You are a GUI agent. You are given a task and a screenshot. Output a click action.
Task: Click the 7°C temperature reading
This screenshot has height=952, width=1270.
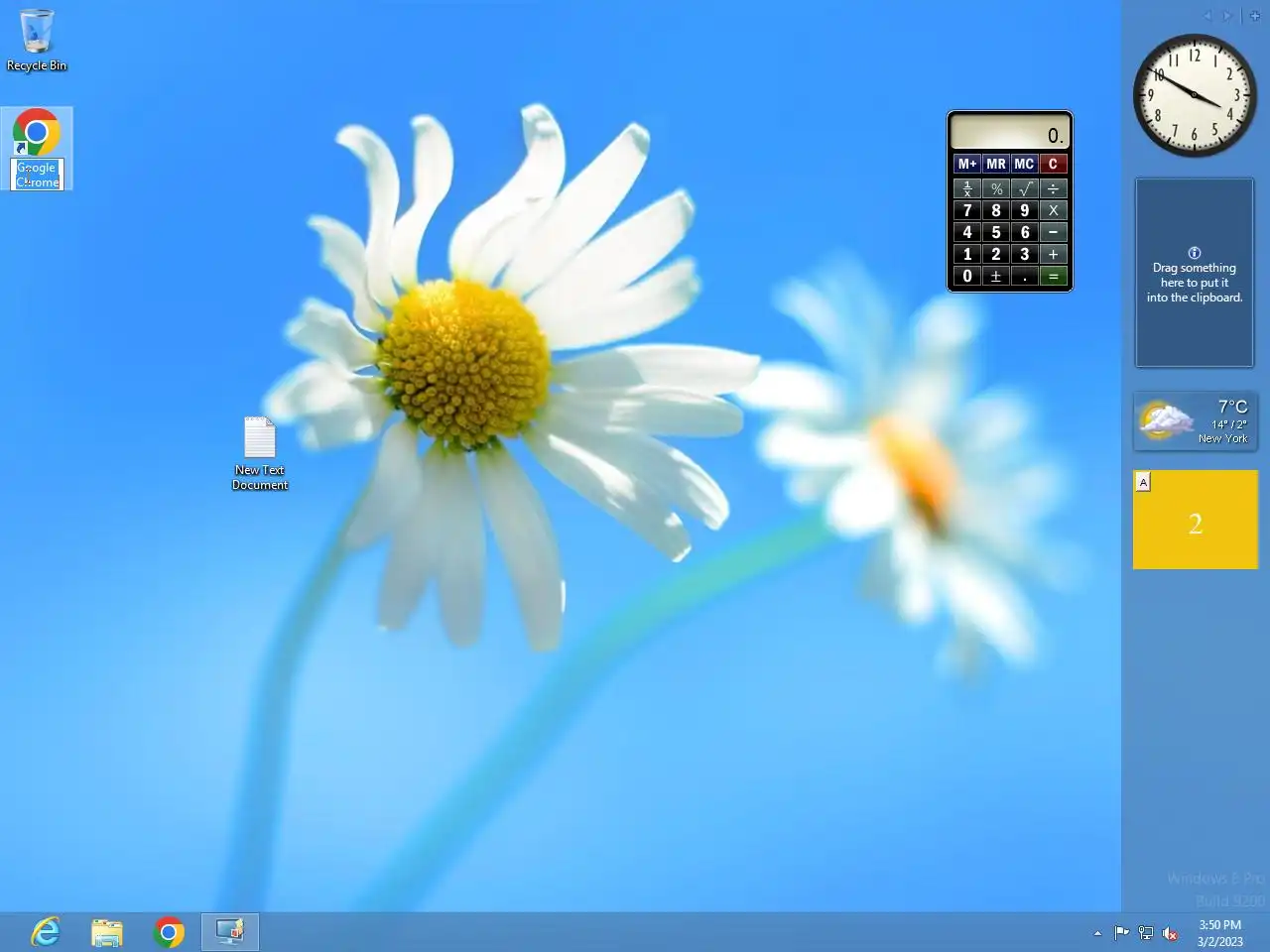1232,407
